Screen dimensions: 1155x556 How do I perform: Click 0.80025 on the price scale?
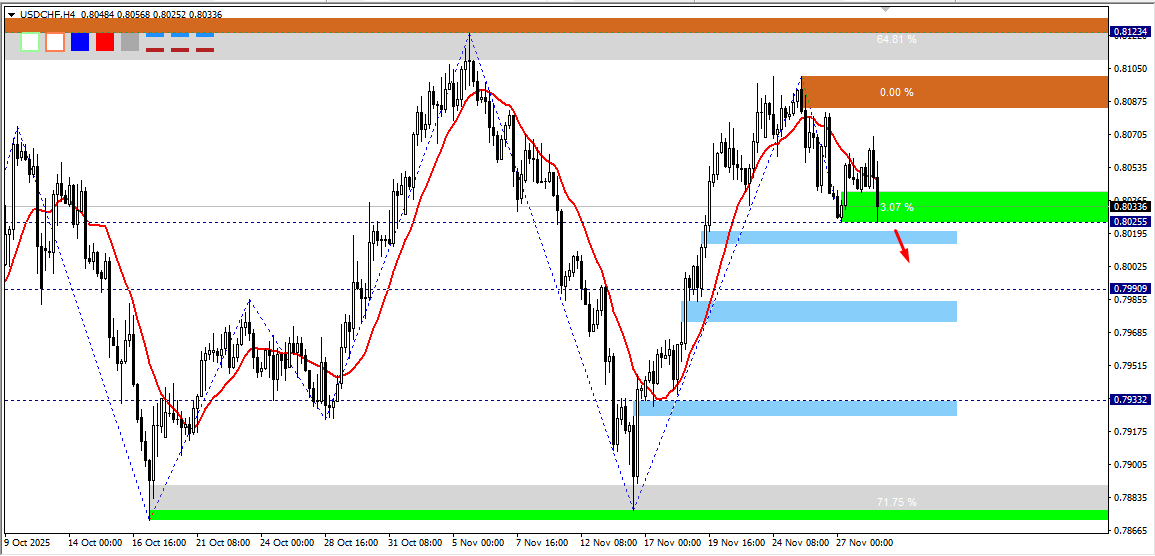1130,267
